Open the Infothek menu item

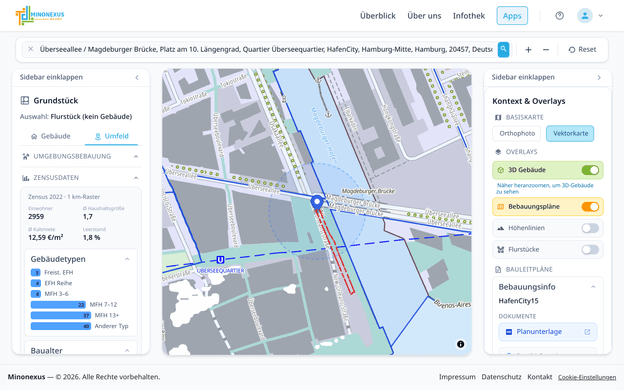(469, 16)
